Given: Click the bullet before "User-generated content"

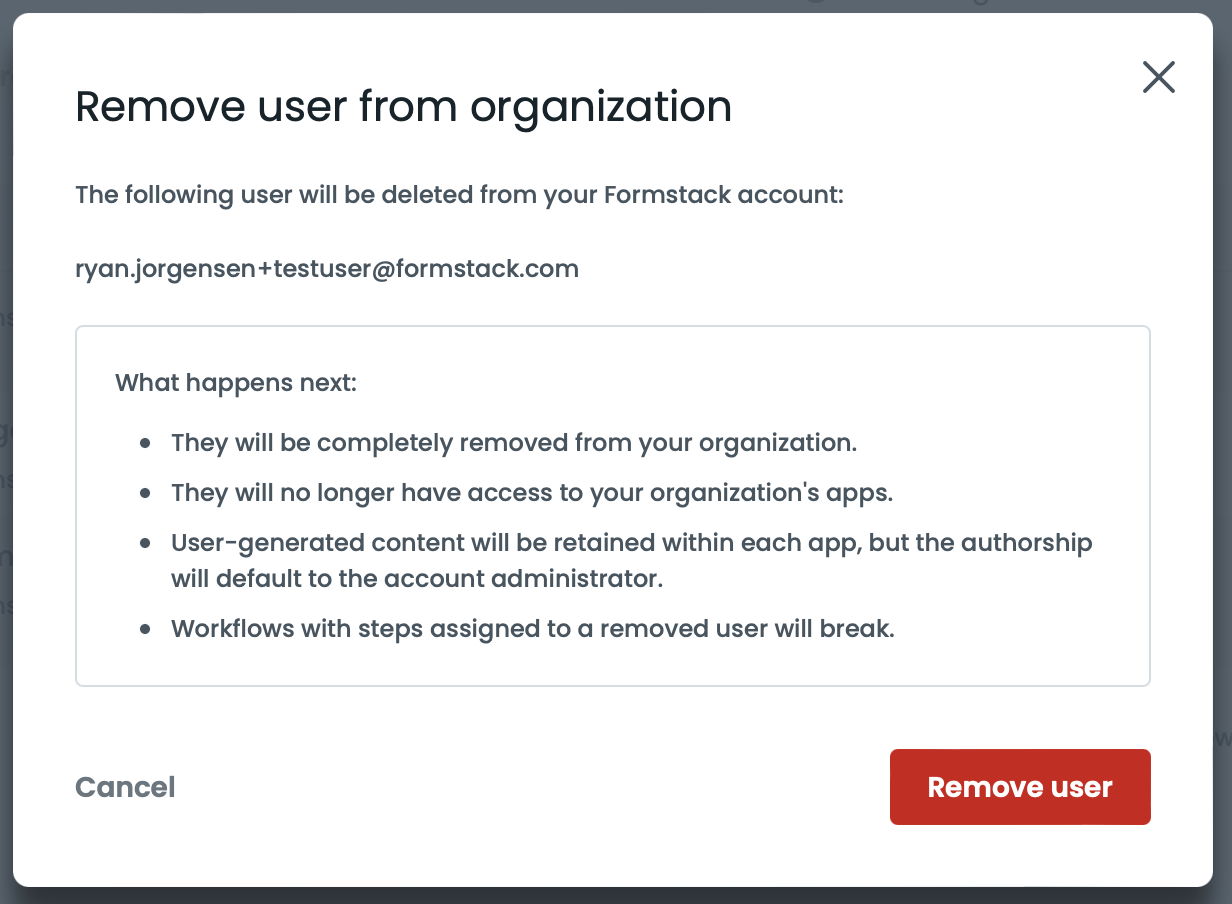Looking at the screenshot, I should [146, 543].
